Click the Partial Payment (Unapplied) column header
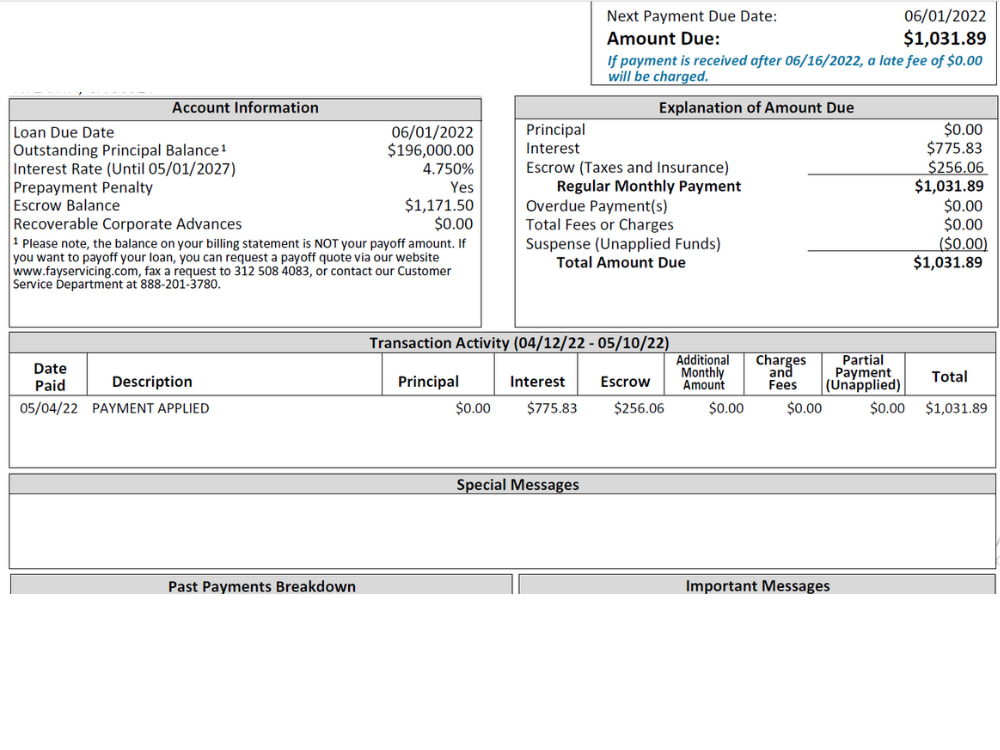This screenshot has width=1000, height=750. click(863, 372)
